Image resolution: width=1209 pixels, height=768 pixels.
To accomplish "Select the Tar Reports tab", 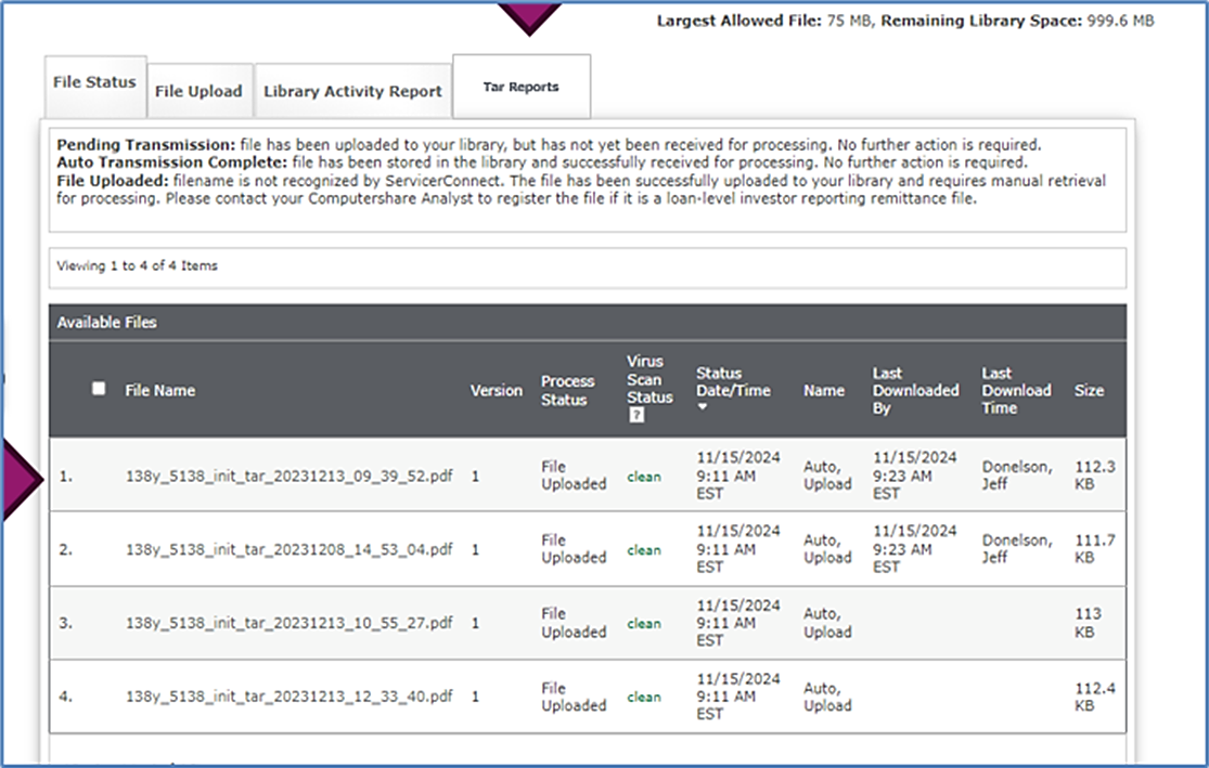I will pyautogui.click(x=521, y=87).
